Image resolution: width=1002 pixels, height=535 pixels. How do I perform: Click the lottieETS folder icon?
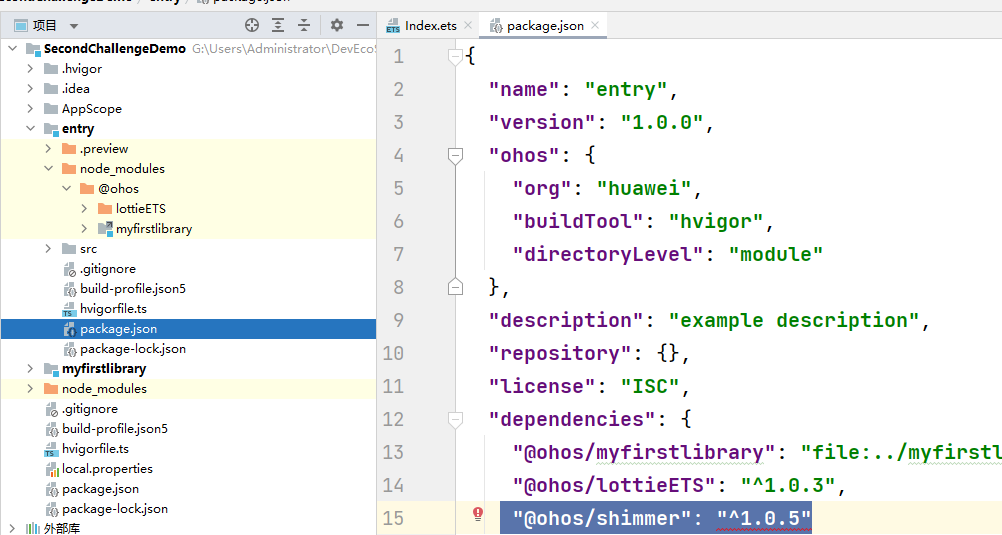[x=105, y=208]
